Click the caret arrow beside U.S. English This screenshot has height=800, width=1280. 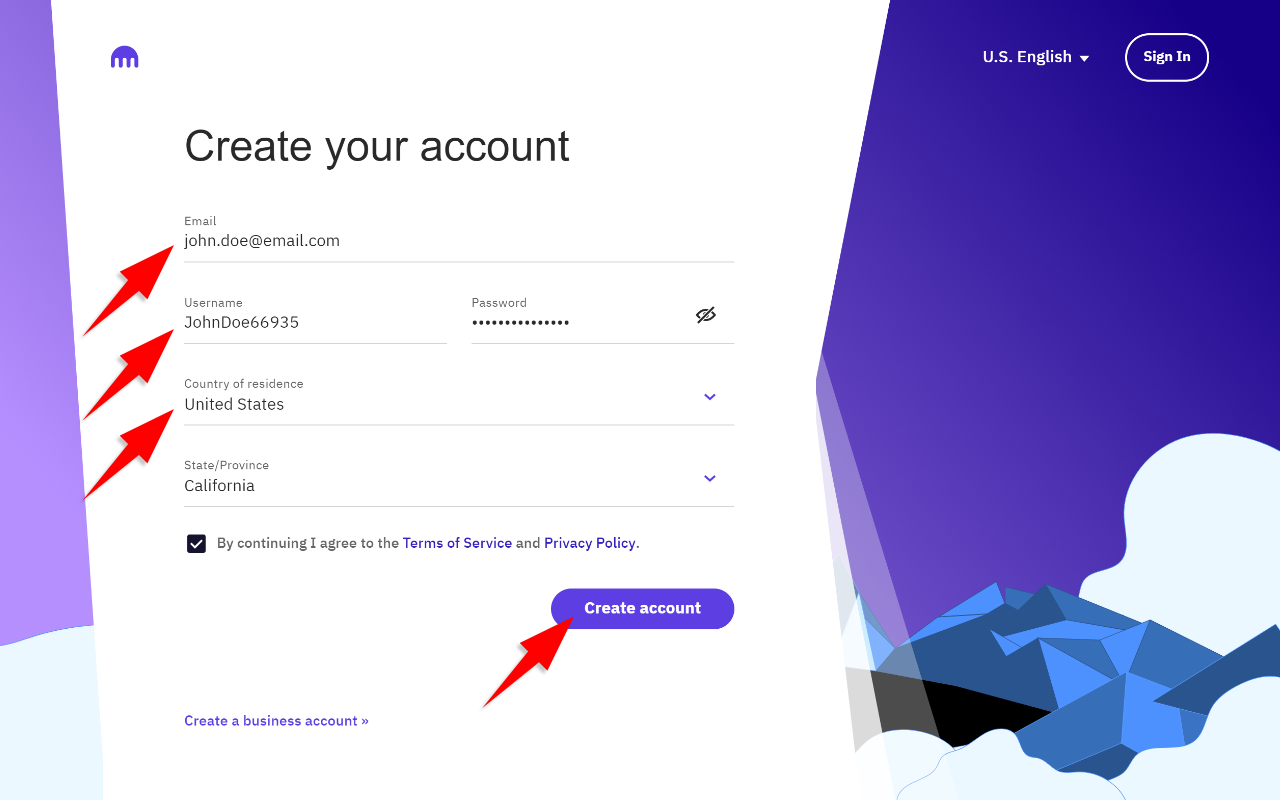[x=1084, y=58]
